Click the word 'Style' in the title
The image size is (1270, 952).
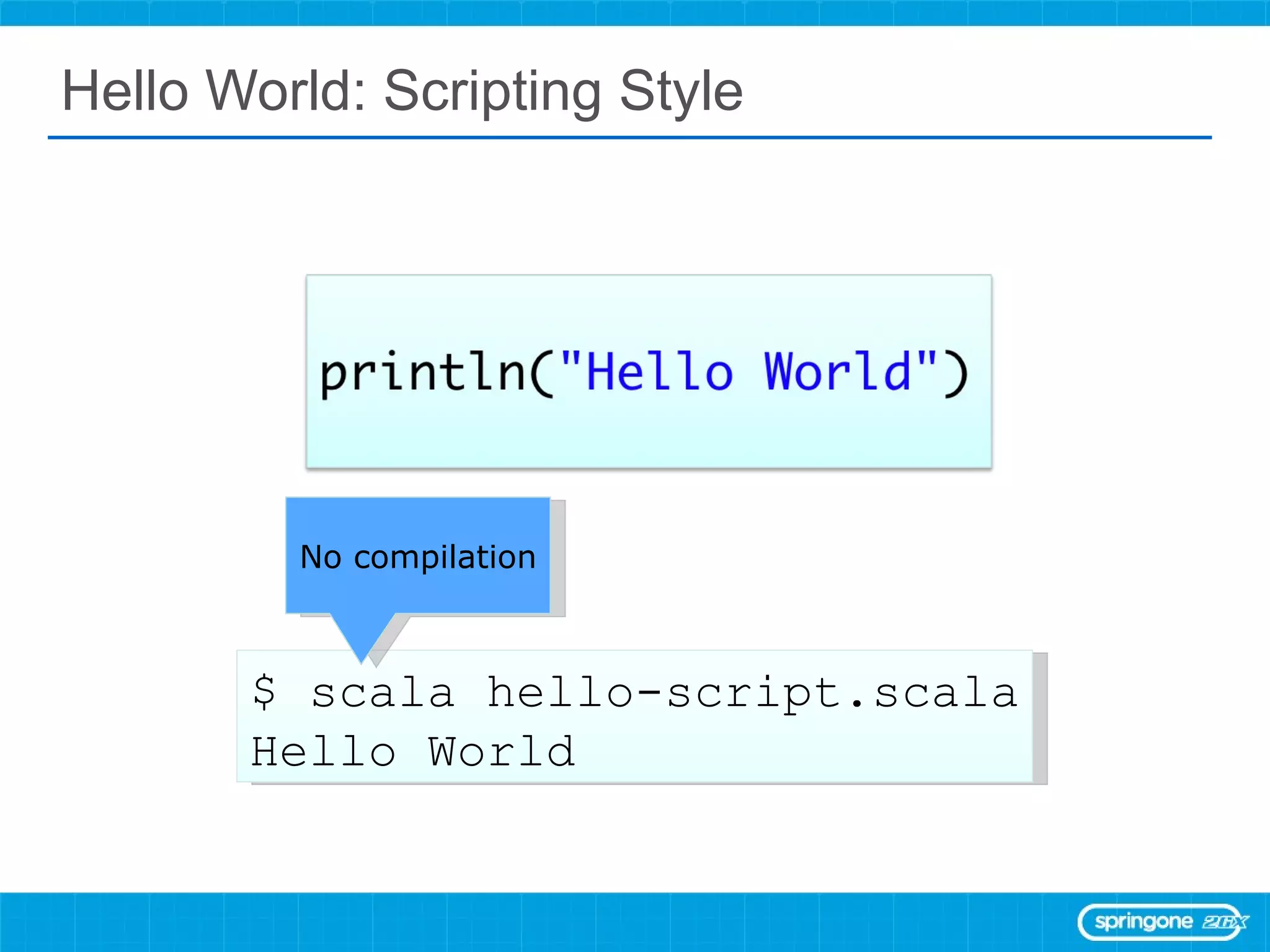click(680, 91)
